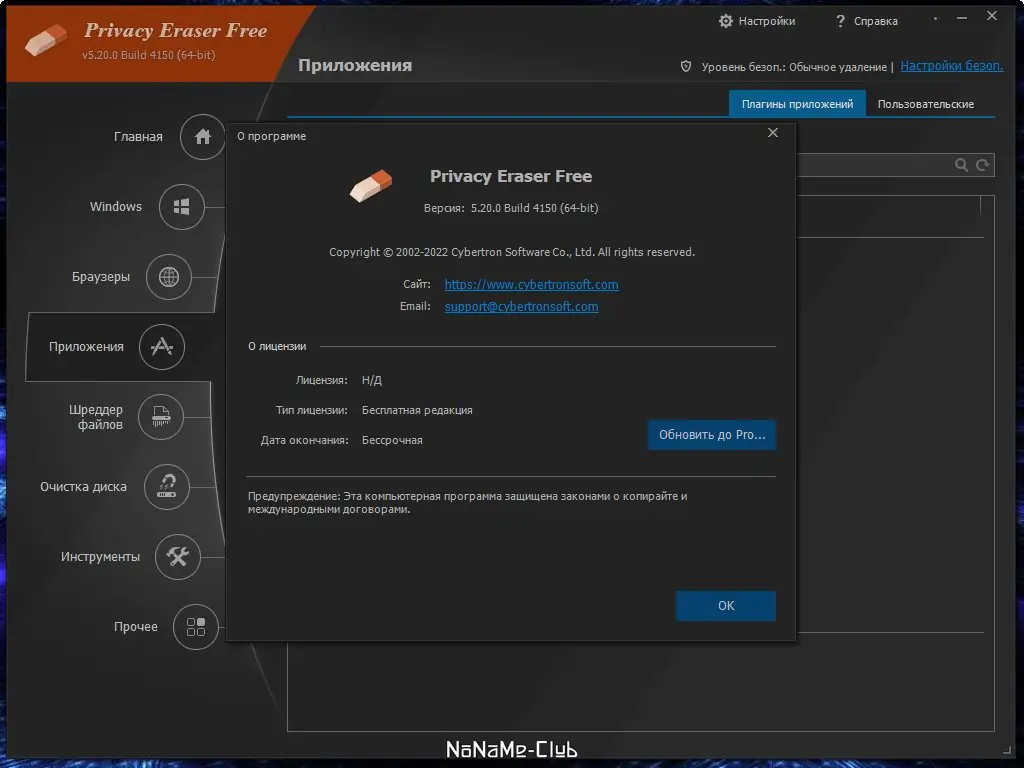Viewport: 1024px width, 768px height.
Task: Select the Шреддер файлов menu label
Action: coord(96,417)
